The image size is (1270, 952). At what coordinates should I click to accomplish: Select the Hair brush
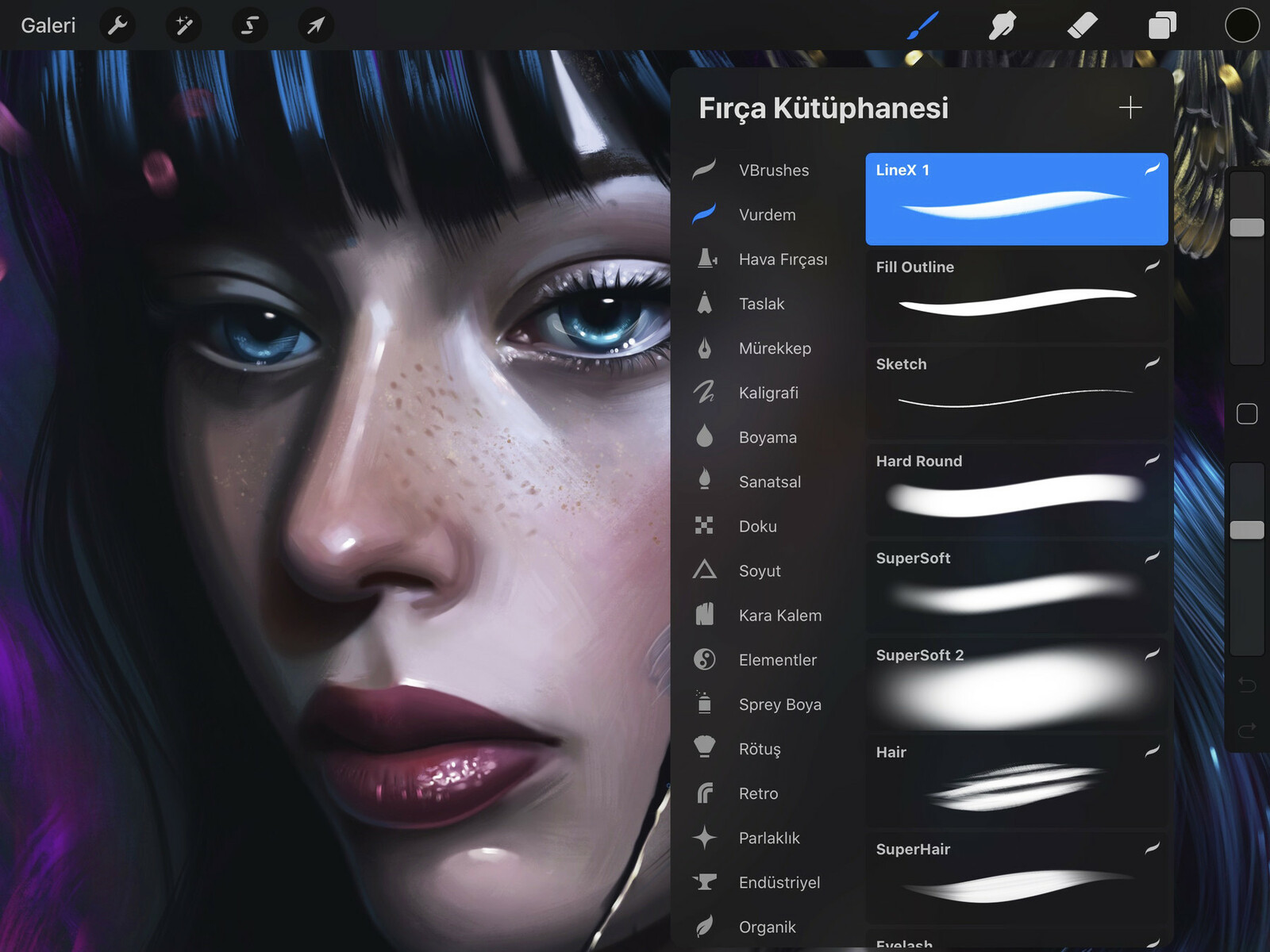1016,781
